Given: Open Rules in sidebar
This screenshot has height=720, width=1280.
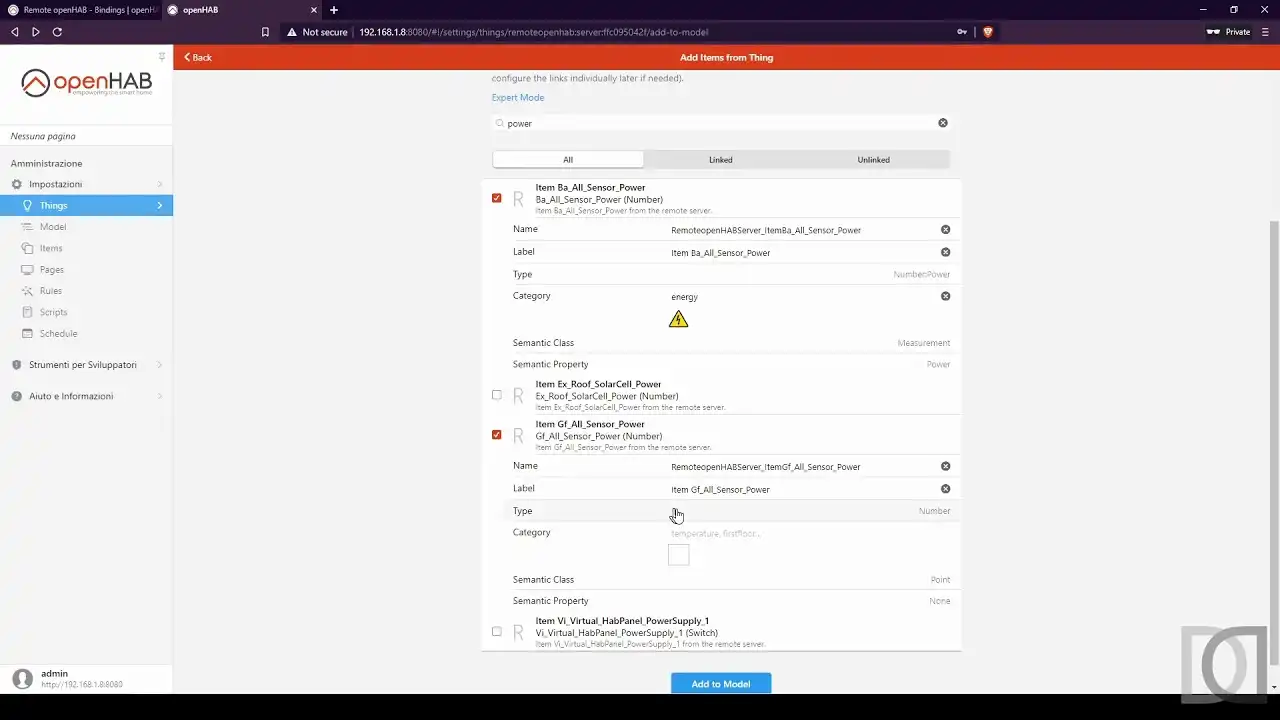Looking at the screenshot, I should click(x=86, y=291).
